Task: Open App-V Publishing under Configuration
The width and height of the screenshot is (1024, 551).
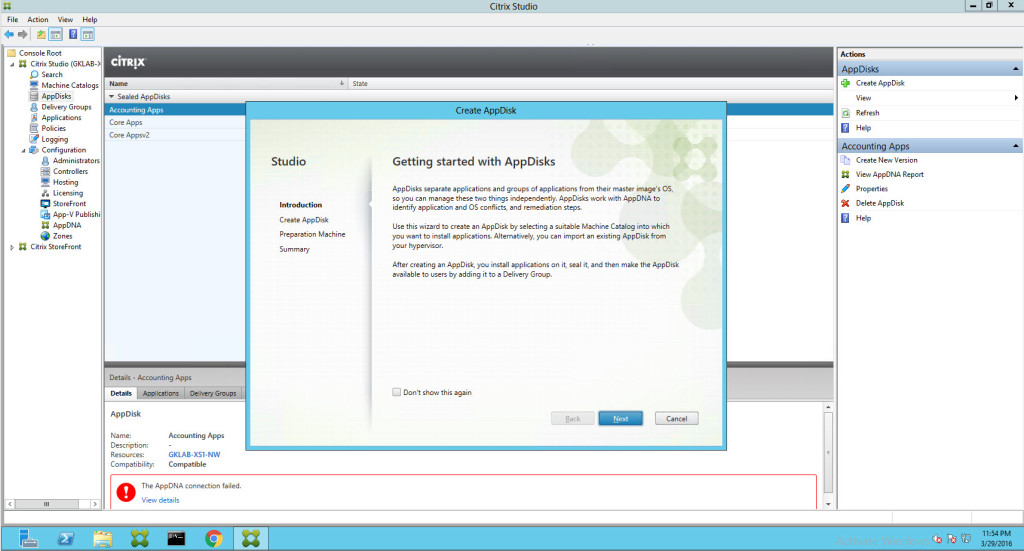Action: [x=76, y=215]
